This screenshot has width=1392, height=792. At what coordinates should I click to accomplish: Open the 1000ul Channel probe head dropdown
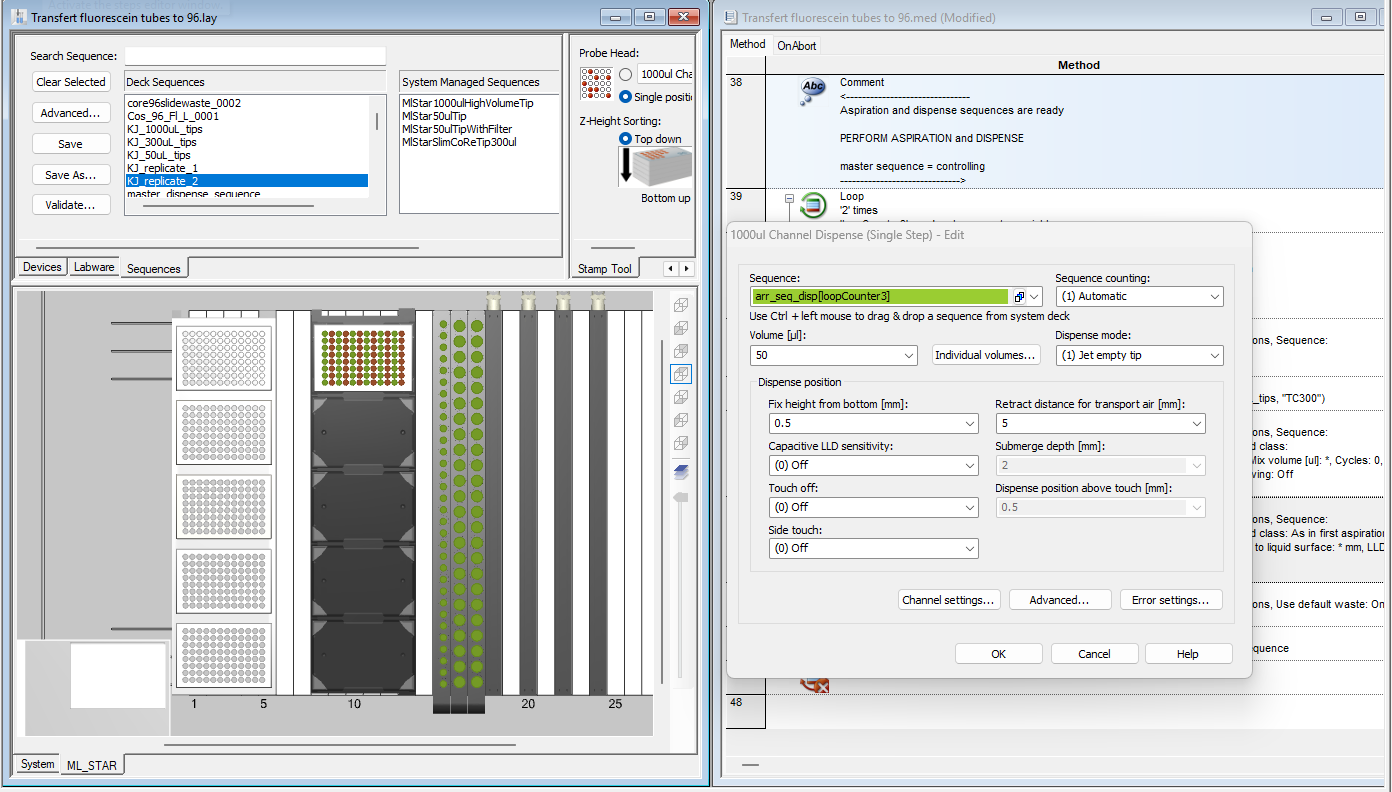(x=665, y=74)
